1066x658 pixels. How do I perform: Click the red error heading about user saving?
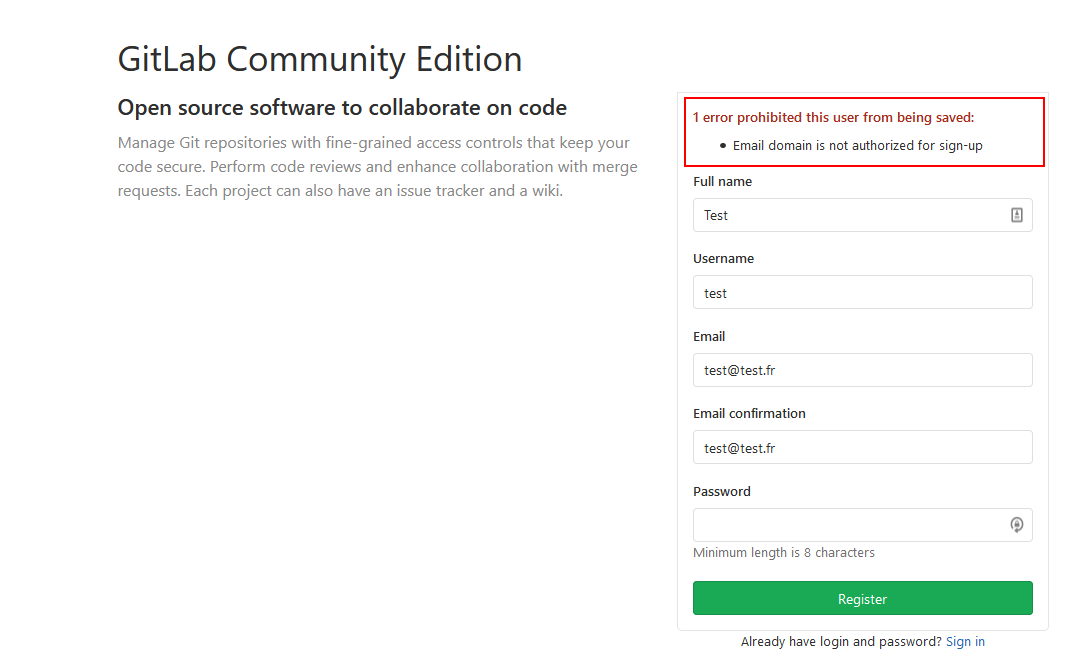(x=833, y=118)
